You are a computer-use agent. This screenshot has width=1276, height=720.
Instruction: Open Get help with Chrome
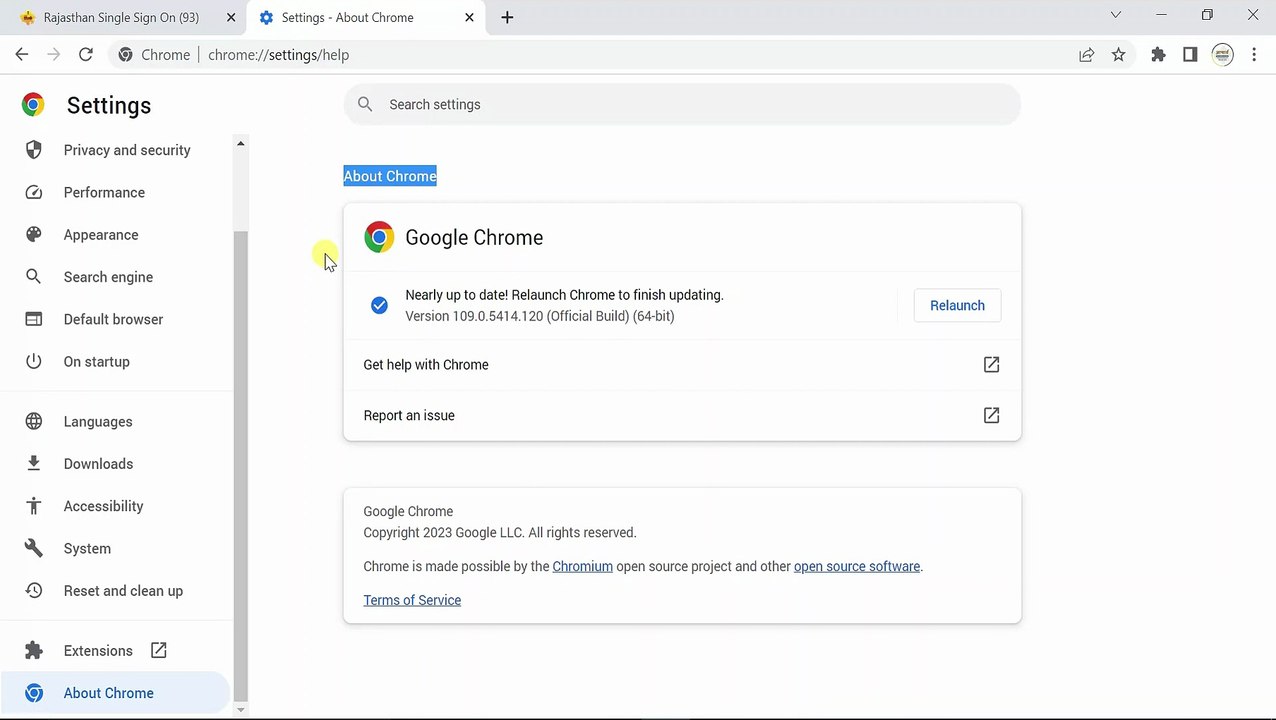(682, 365)
